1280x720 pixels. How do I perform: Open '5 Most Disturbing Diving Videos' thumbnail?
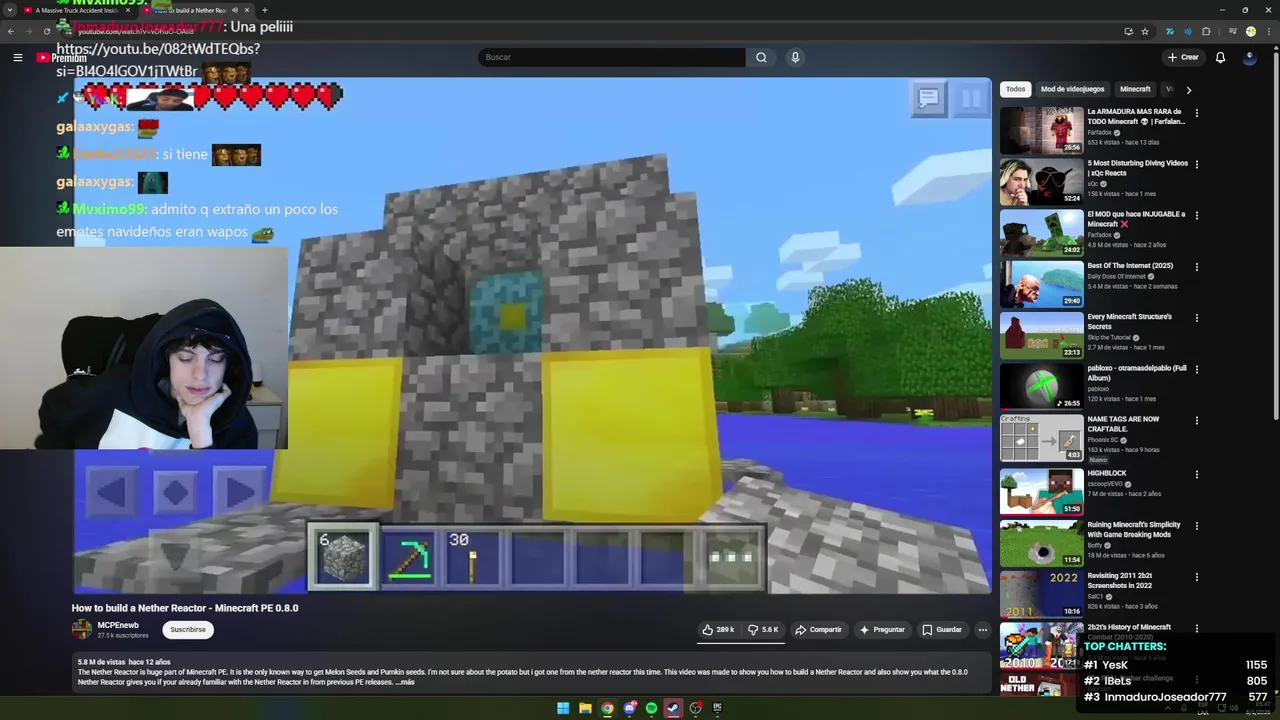[x=1041, y=181]
